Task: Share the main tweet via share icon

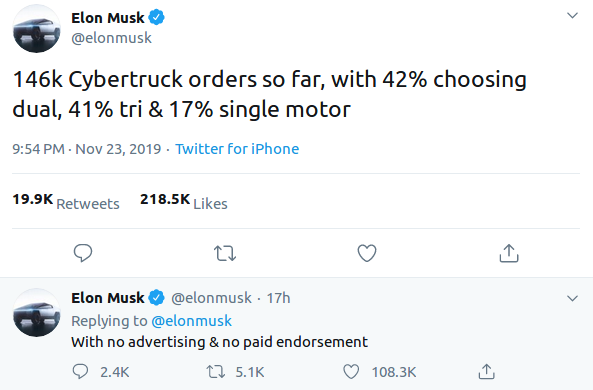Action: [509, 253]
